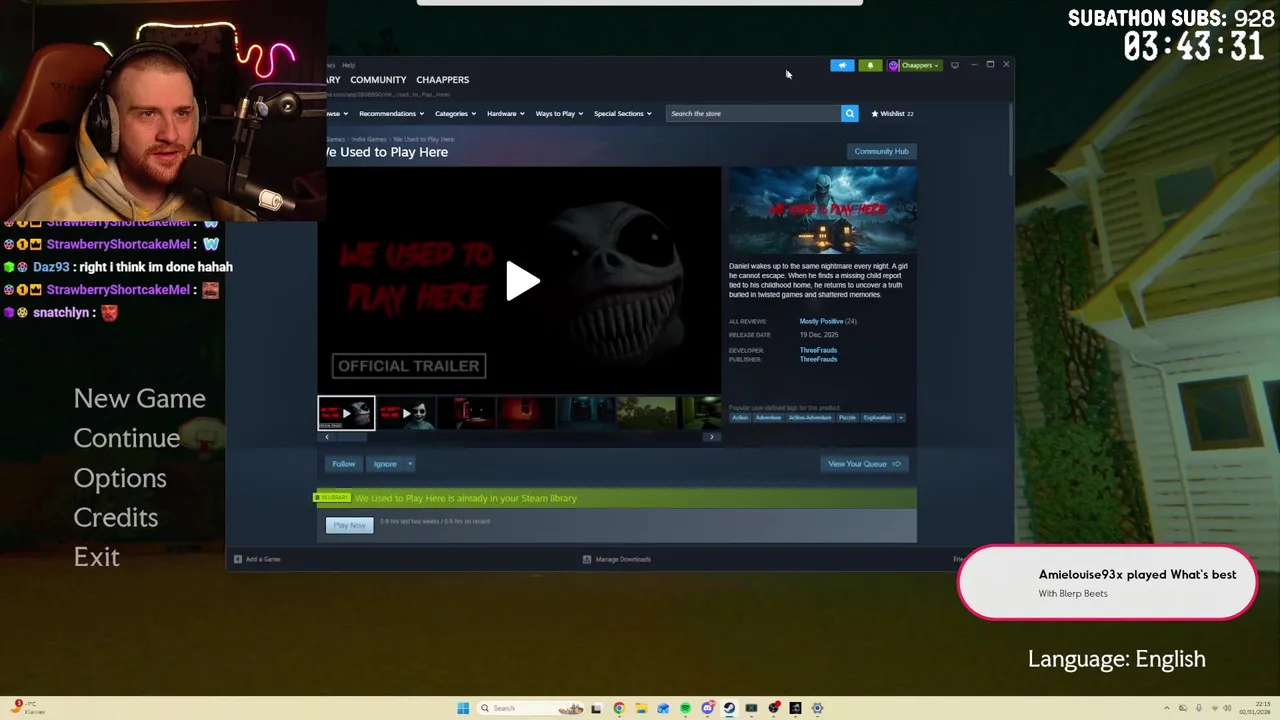Click the Action-Adventure tag

[x=810, y=417]
